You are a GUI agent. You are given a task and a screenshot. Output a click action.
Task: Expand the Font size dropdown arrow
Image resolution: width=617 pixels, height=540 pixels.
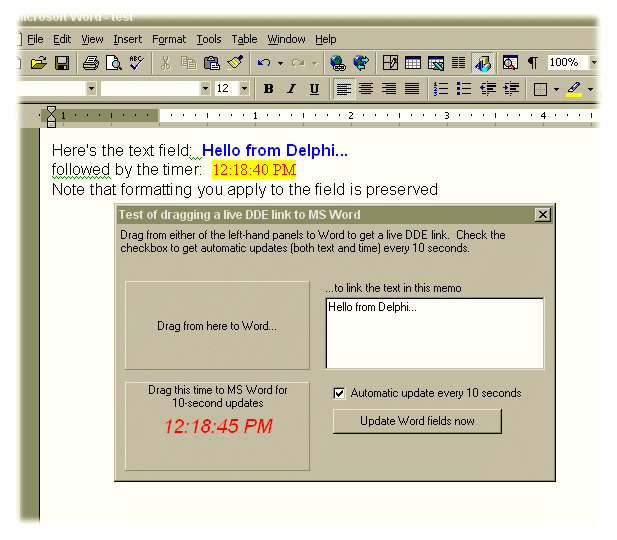coord(244,89)
